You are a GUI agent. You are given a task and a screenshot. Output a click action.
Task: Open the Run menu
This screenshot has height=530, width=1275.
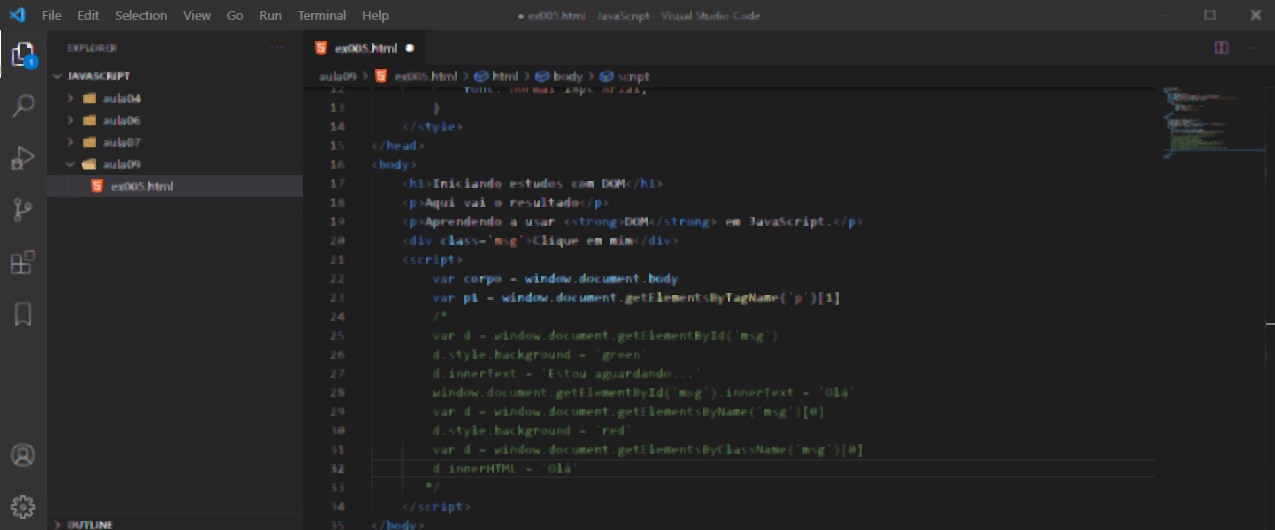pyautogui.click(x=270, y=15)
